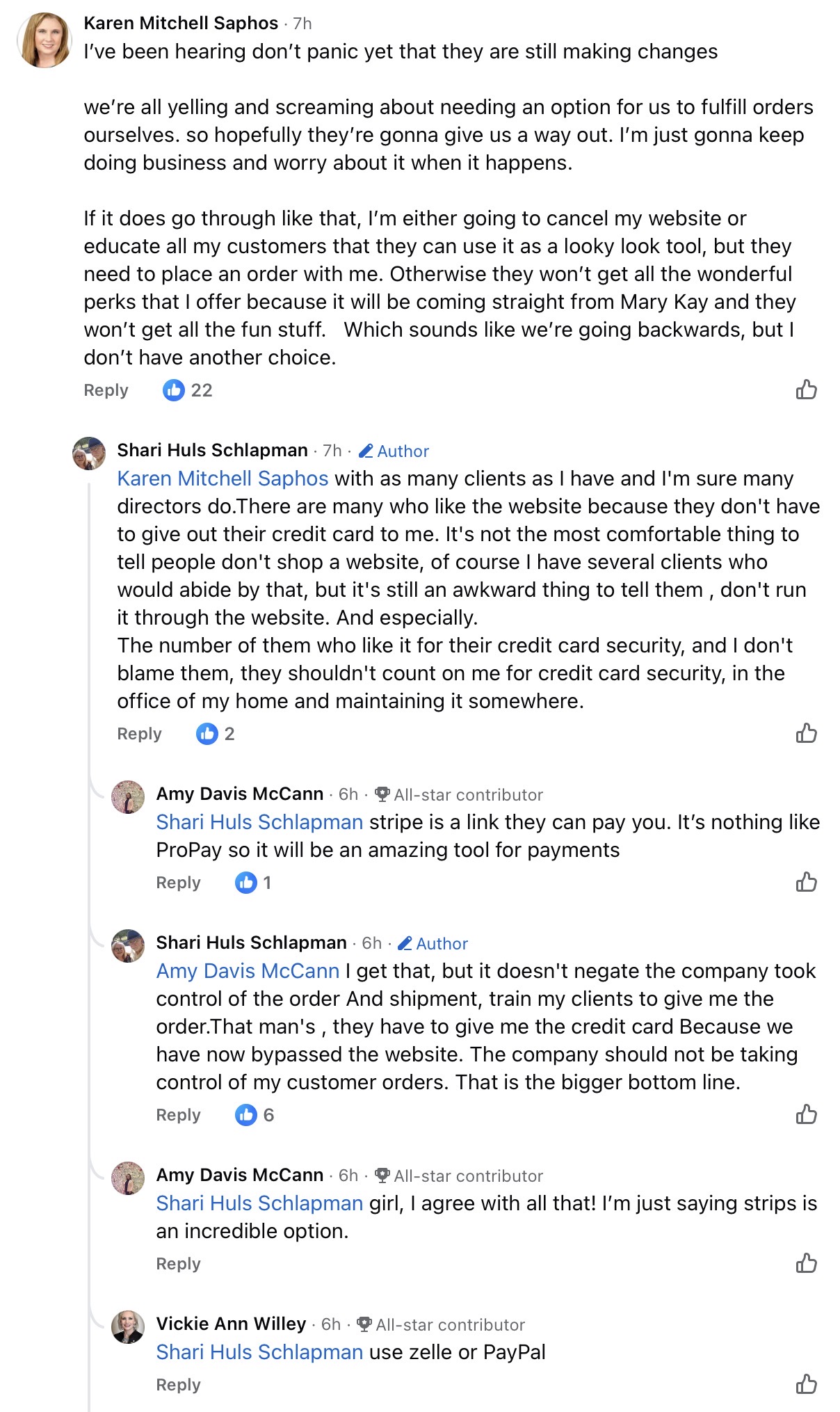Open Vickie Ann Willey's profile picture

tap(128, 1327)
